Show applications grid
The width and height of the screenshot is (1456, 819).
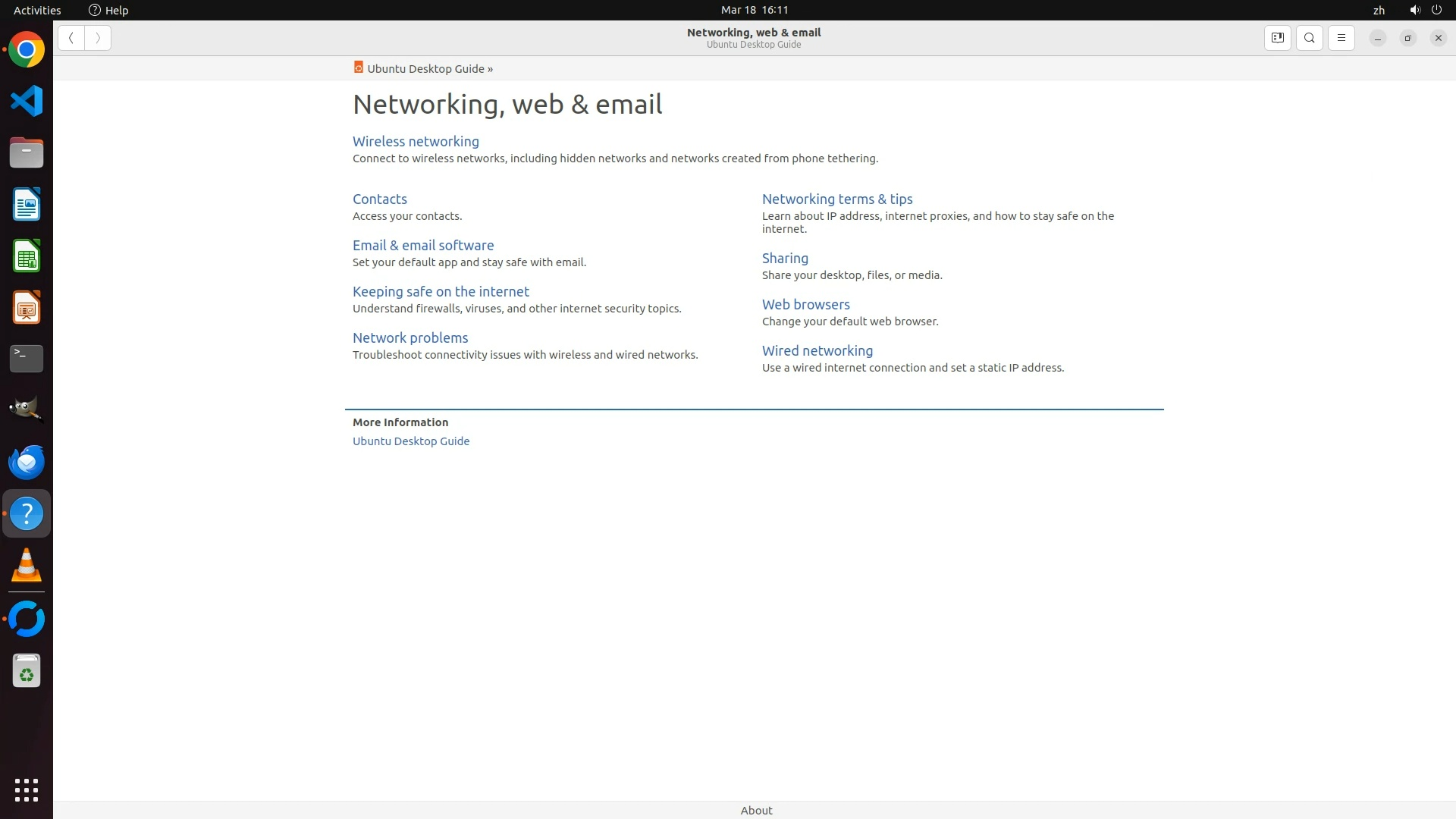[27, 789]
